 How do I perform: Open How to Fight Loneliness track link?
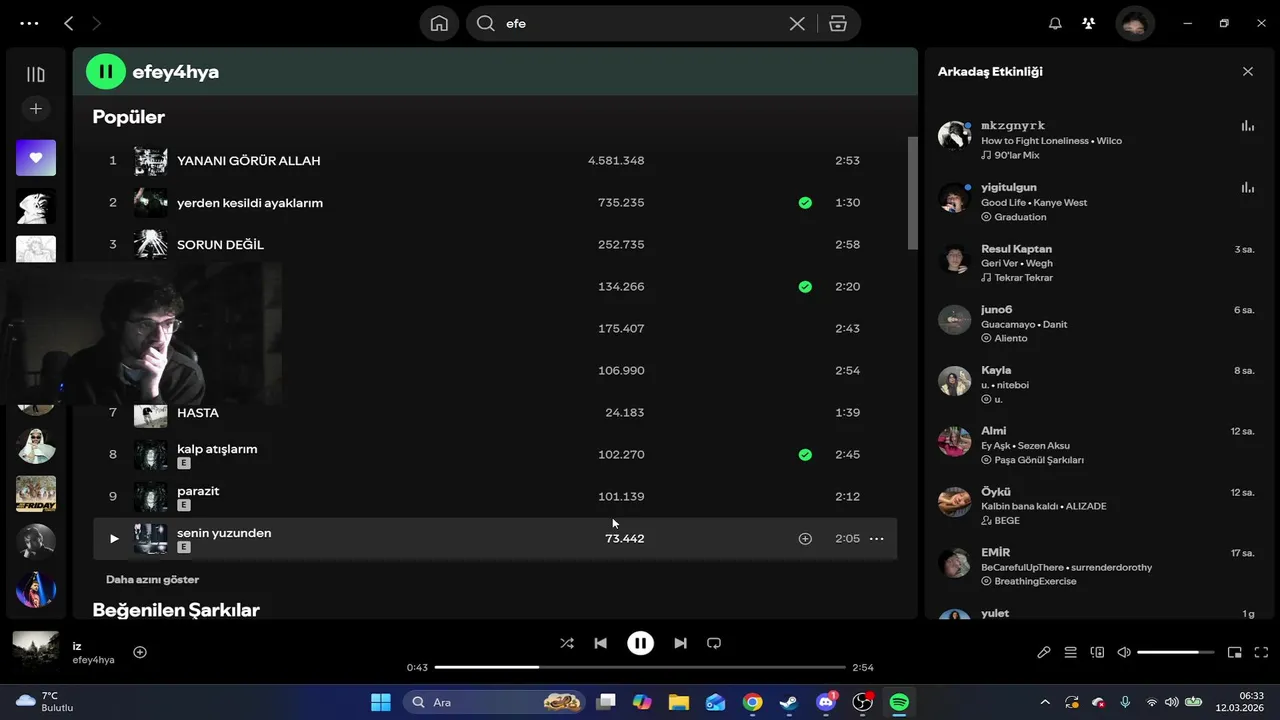(1035, 141)
